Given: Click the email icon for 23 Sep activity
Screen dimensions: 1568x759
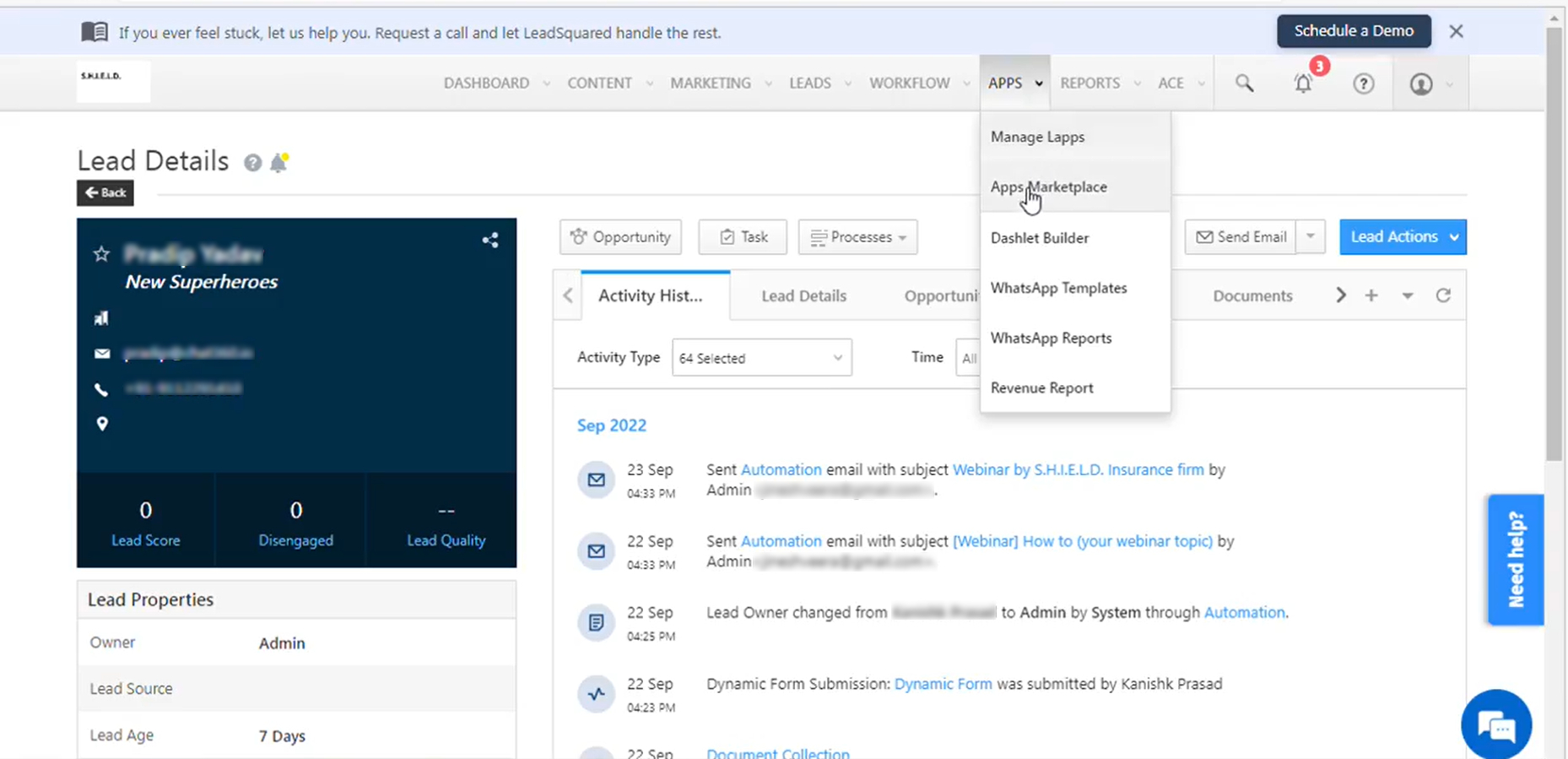Looking at the screenshot, I should [x=596, y=480].
